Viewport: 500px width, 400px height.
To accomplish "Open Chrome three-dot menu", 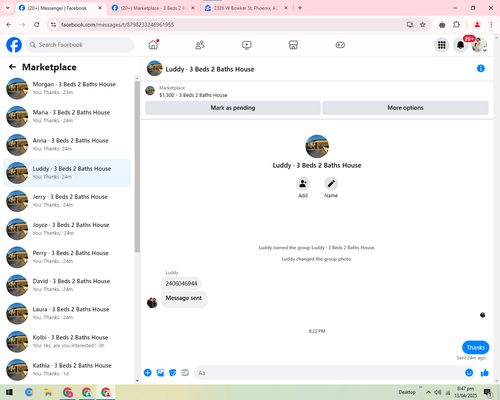I will 491,24.
